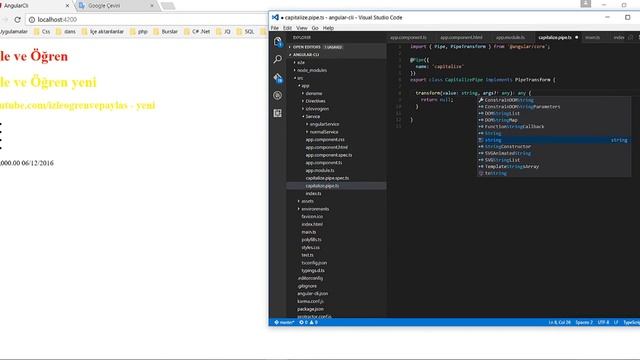Open app.component.css in the explorer
The width and height of the screenshot is (640, 360).
[325, 140]
